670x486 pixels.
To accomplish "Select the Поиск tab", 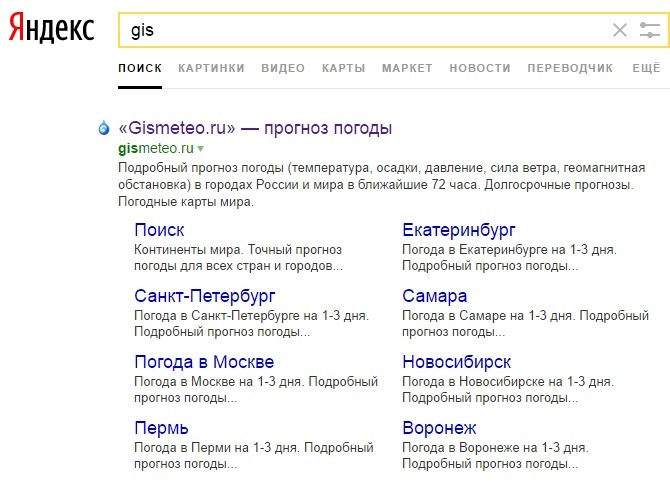I will 140,68.
